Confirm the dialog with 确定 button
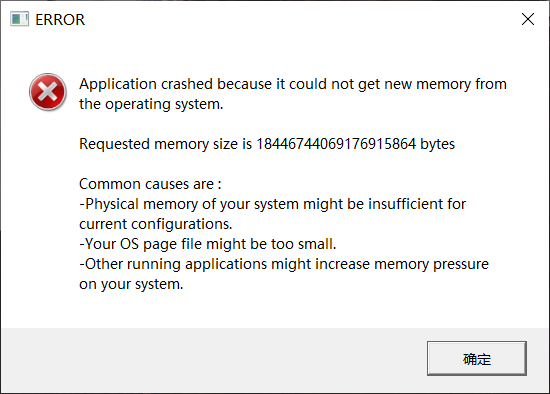 coord(477,358)
